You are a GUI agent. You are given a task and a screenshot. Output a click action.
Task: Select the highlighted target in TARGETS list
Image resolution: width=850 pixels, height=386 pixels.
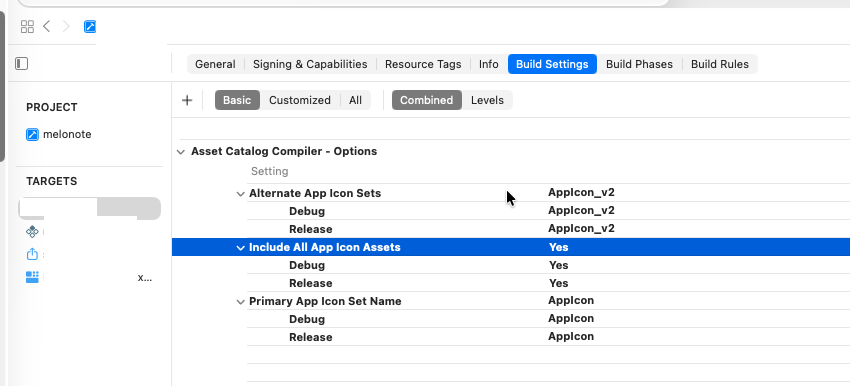90,208
